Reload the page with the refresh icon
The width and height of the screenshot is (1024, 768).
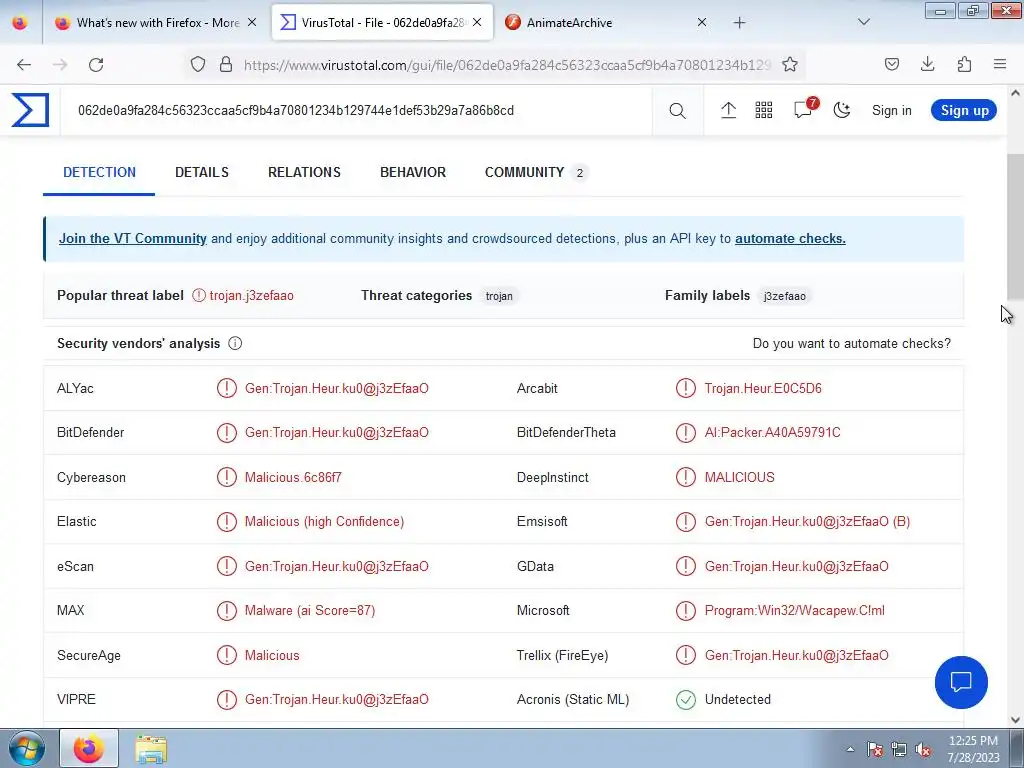tap(96, 65)
